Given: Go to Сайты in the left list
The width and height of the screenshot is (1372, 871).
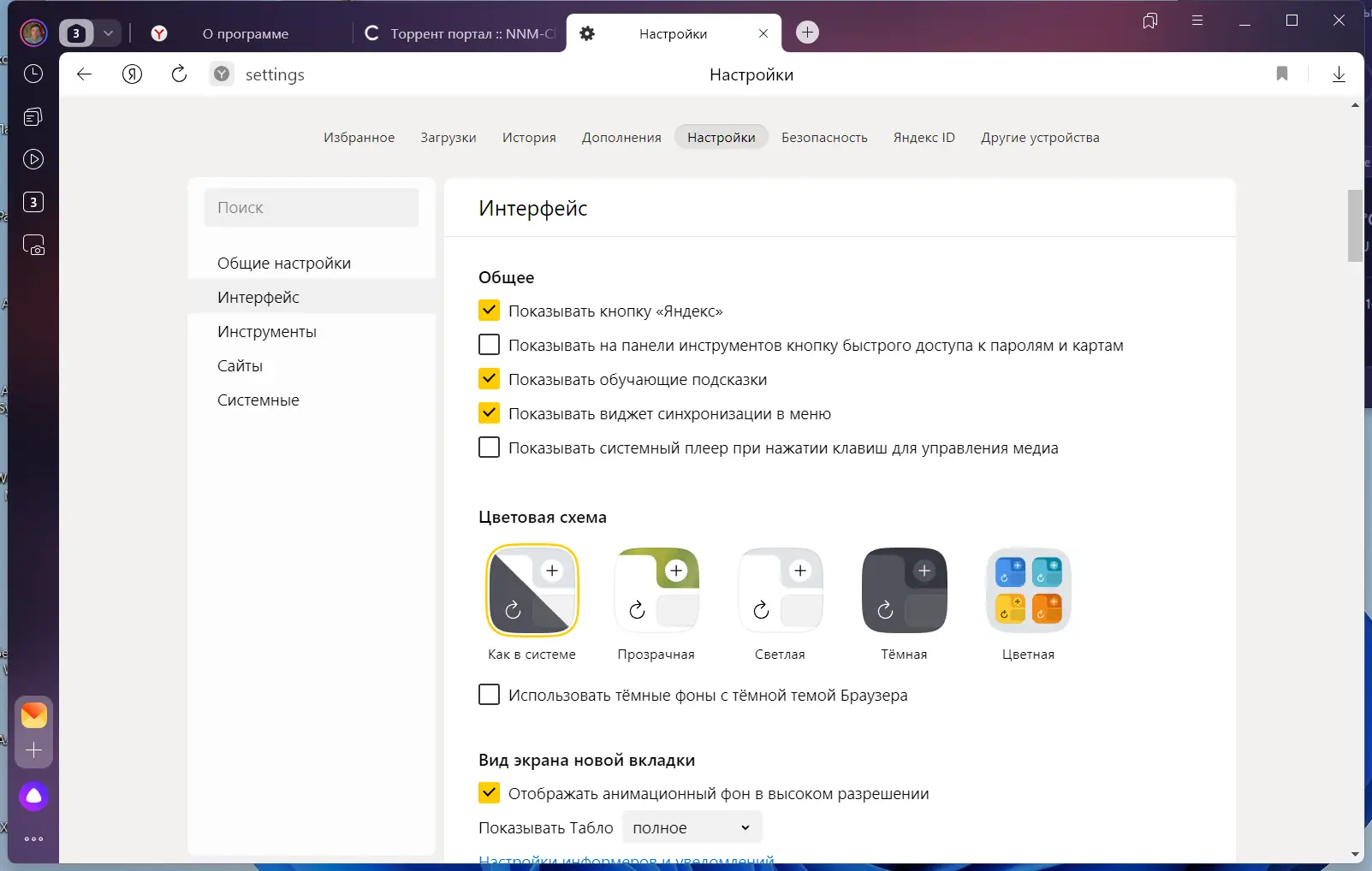Looking at the screenshot, I should 312,365.
